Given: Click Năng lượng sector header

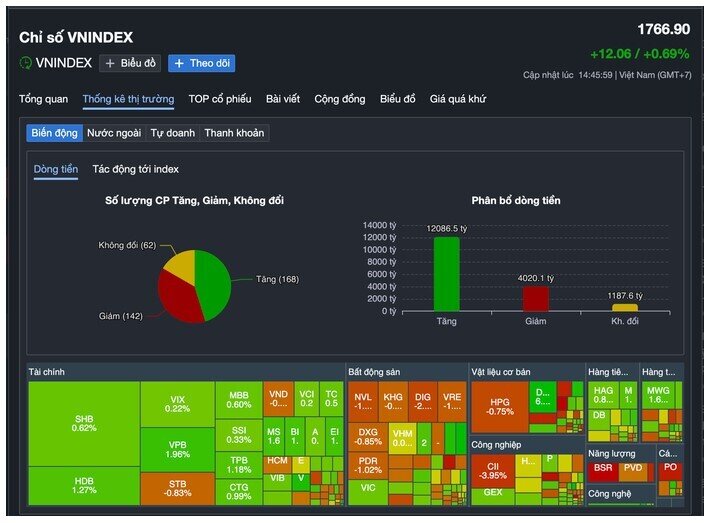Looking at the screenshot, I should click(611, 454).
